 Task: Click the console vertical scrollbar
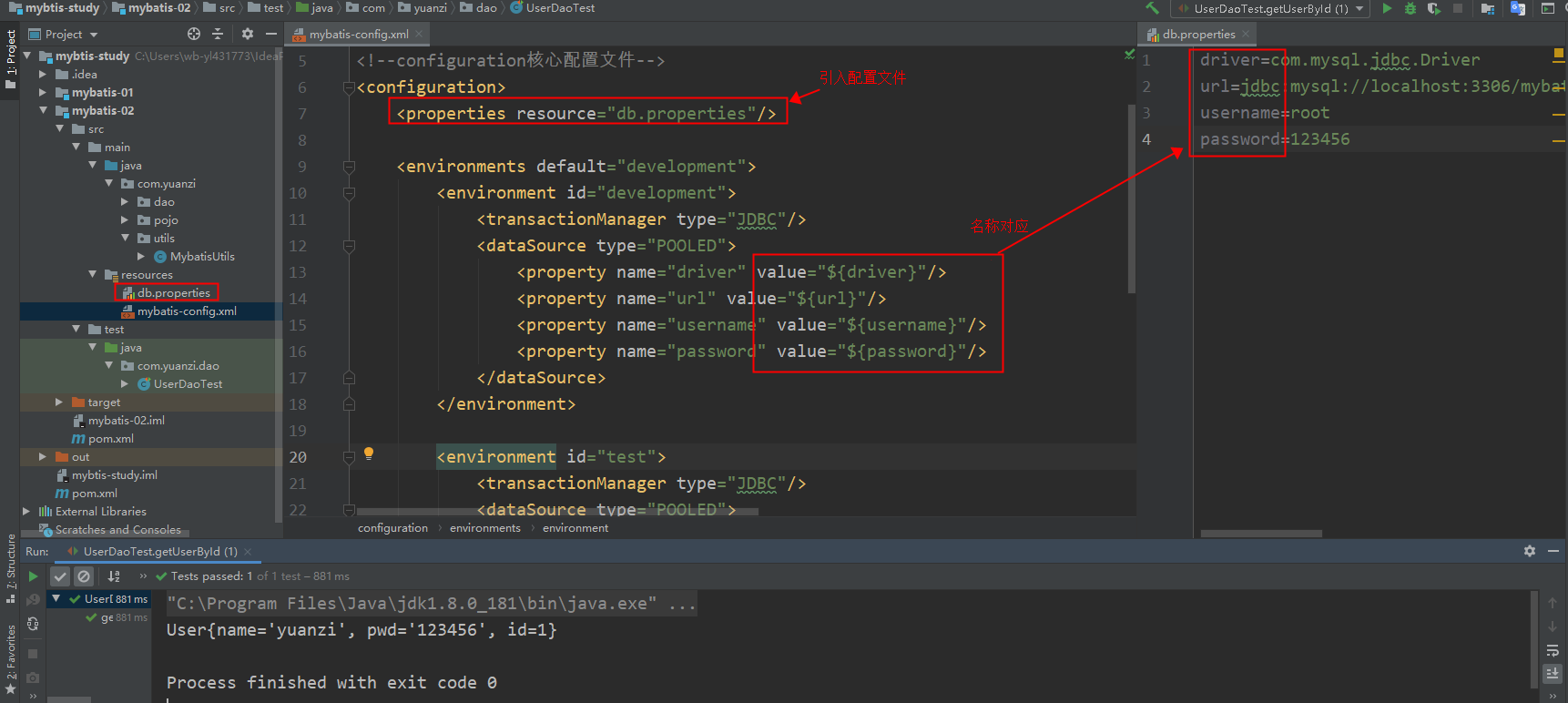coord(1536,640)
